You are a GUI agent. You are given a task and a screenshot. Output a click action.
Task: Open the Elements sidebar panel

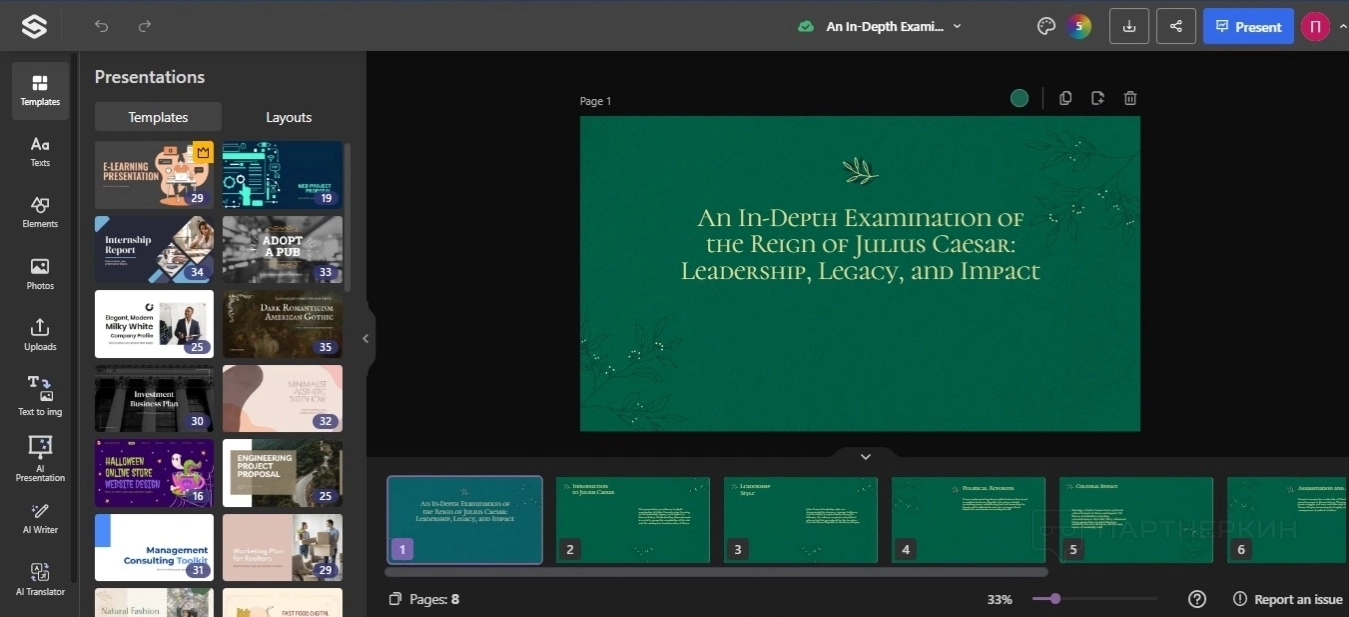point(40,211)
